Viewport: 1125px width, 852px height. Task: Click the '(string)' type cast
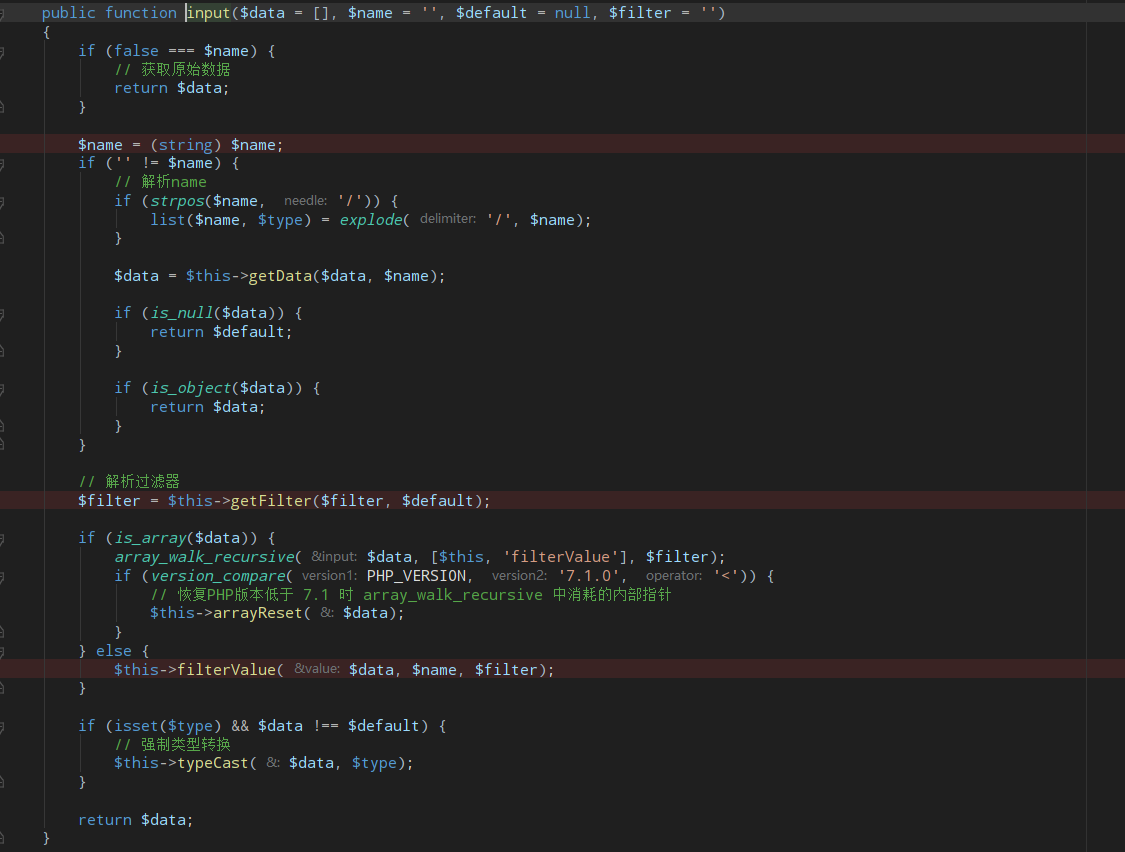186,145
